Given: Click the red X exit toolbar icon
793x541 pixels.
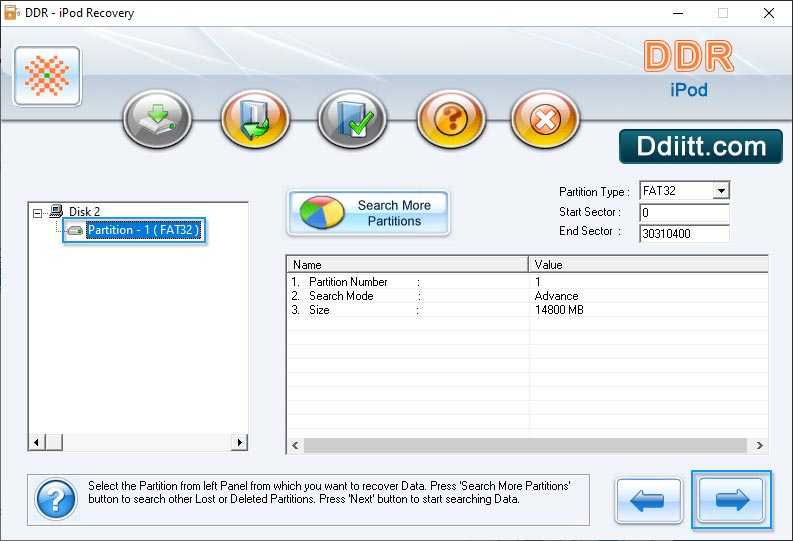Looking at the screenshot, I should 545,120.
